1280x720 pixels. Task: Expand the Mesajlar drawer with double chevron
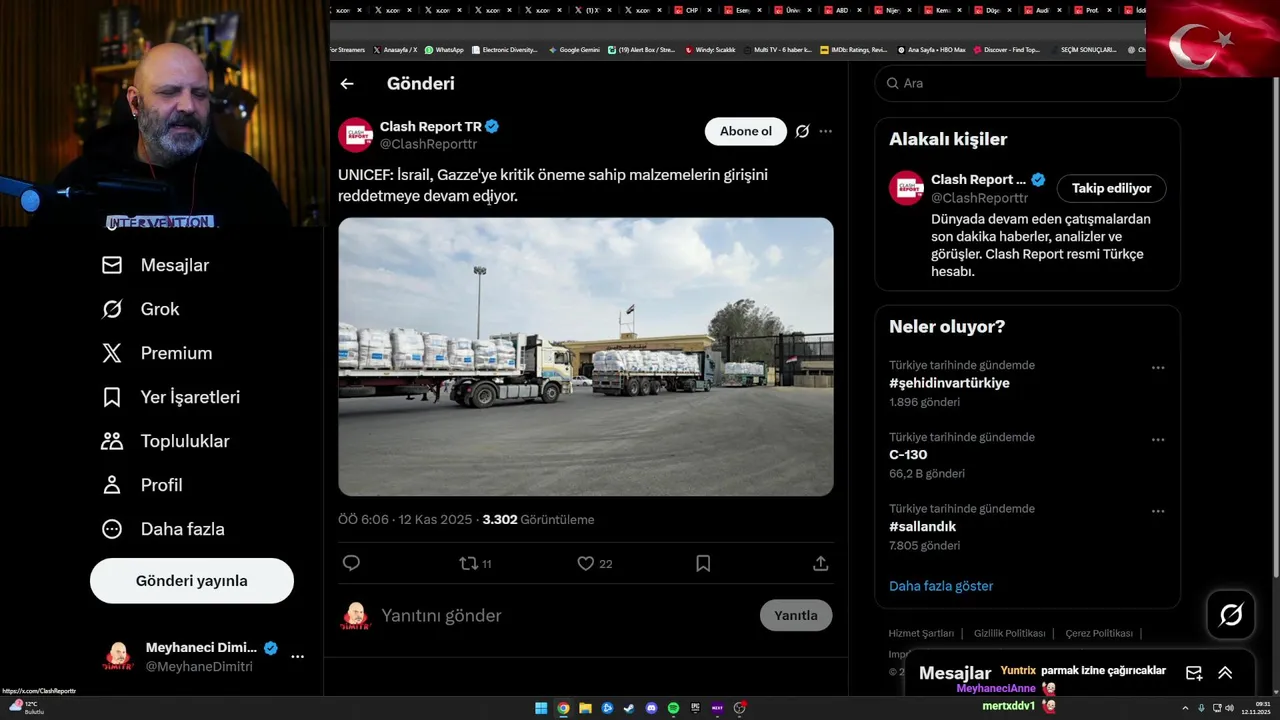[1225, 673]
